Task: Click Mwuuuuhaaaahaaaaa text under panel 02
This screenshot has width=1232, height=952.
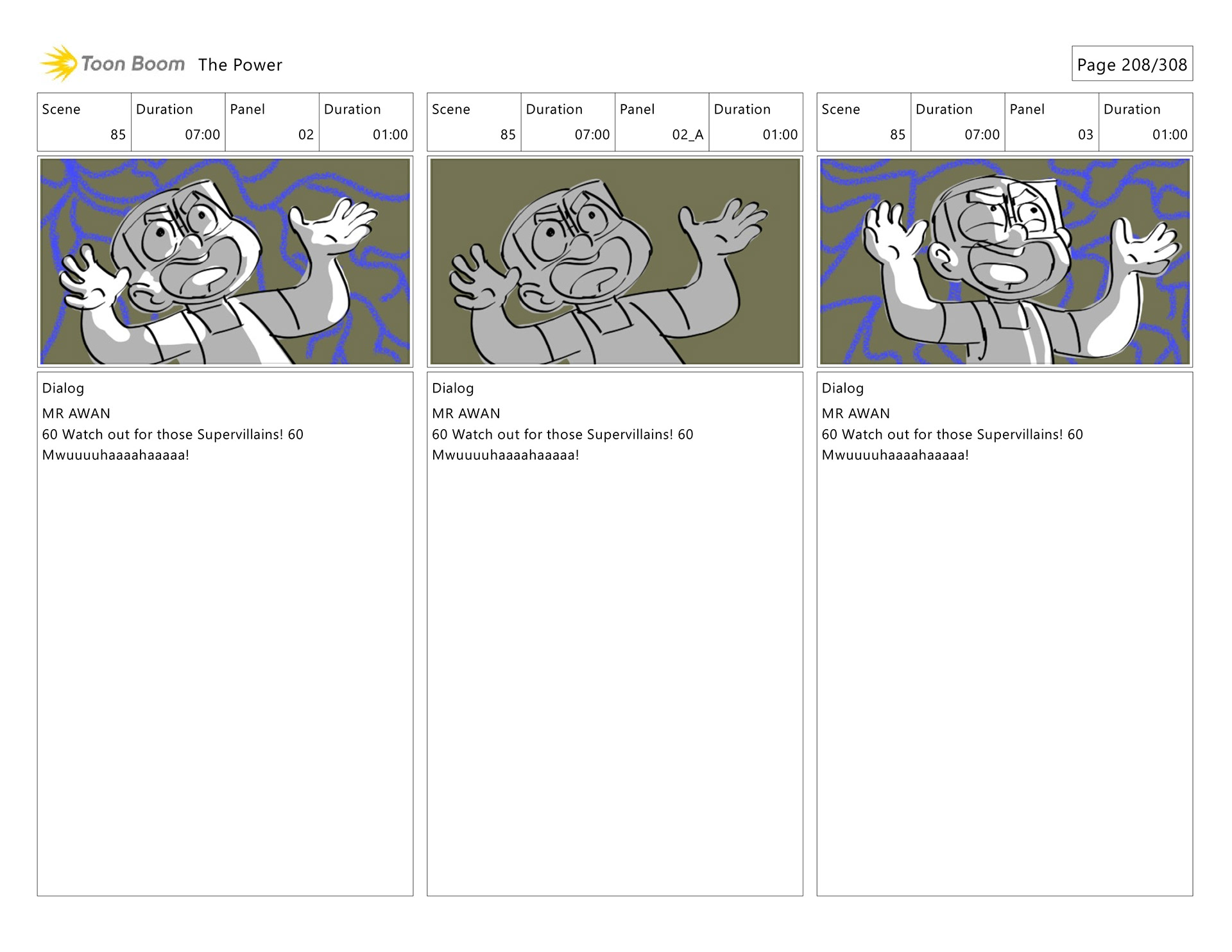Action: point(116,455)
